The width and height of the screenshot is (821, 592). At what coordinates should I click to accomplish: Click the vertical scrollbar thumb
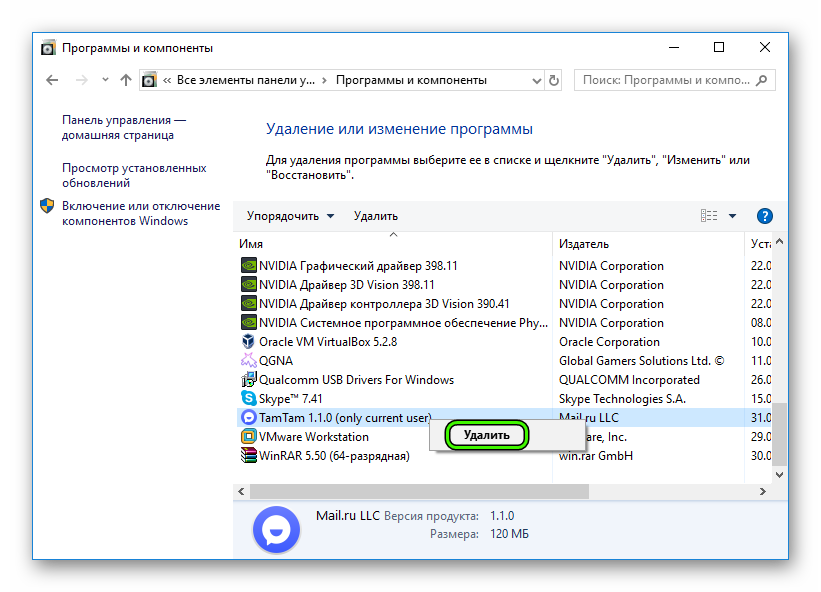point(780,434)
